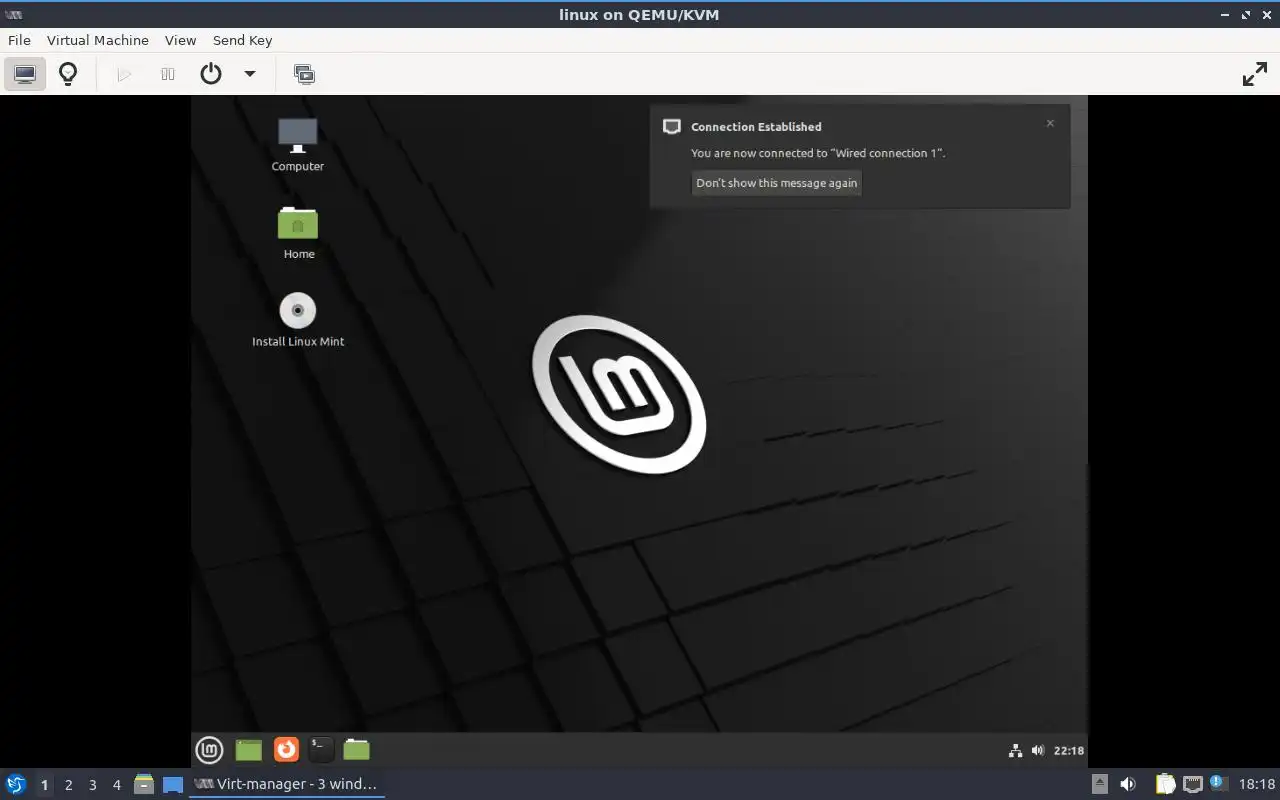Click the Virt-manager taskbar entry
The image size is (1280, 800).
[x=287, y=784]
